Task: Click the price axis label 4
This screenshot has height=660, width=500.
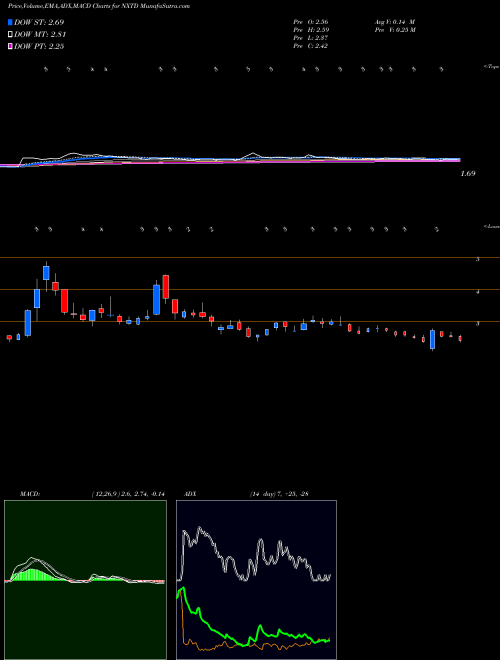Action: 478,292
